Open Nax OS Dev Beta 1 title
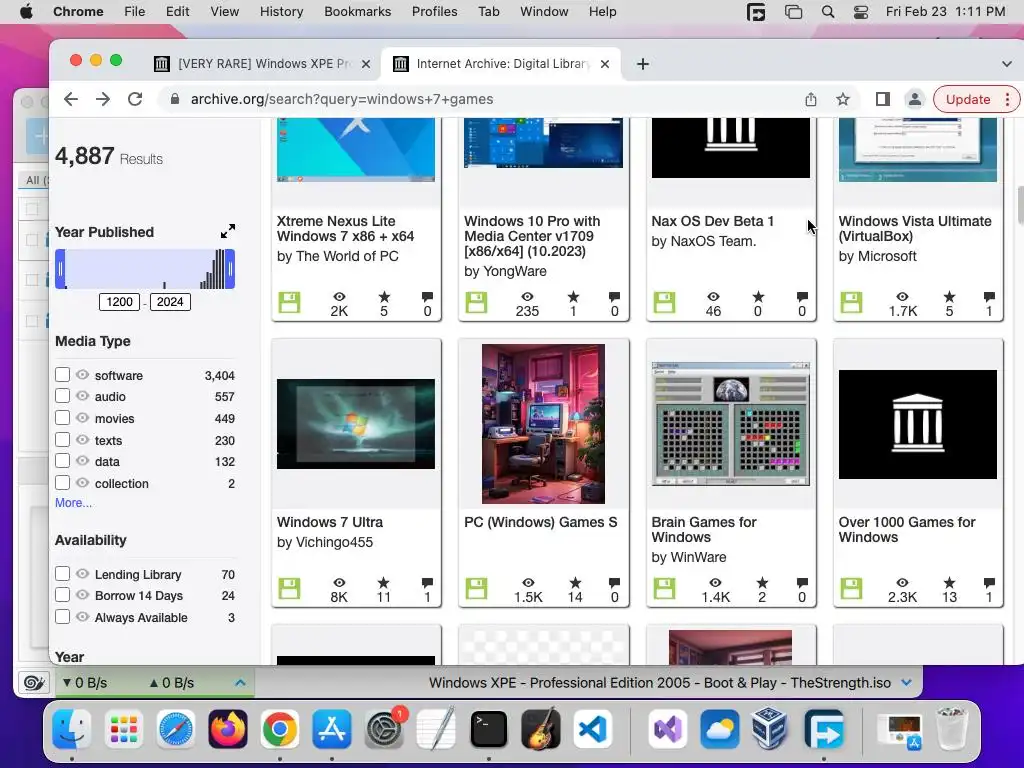This screenshot has width=1024, height=768. (712, 221)
